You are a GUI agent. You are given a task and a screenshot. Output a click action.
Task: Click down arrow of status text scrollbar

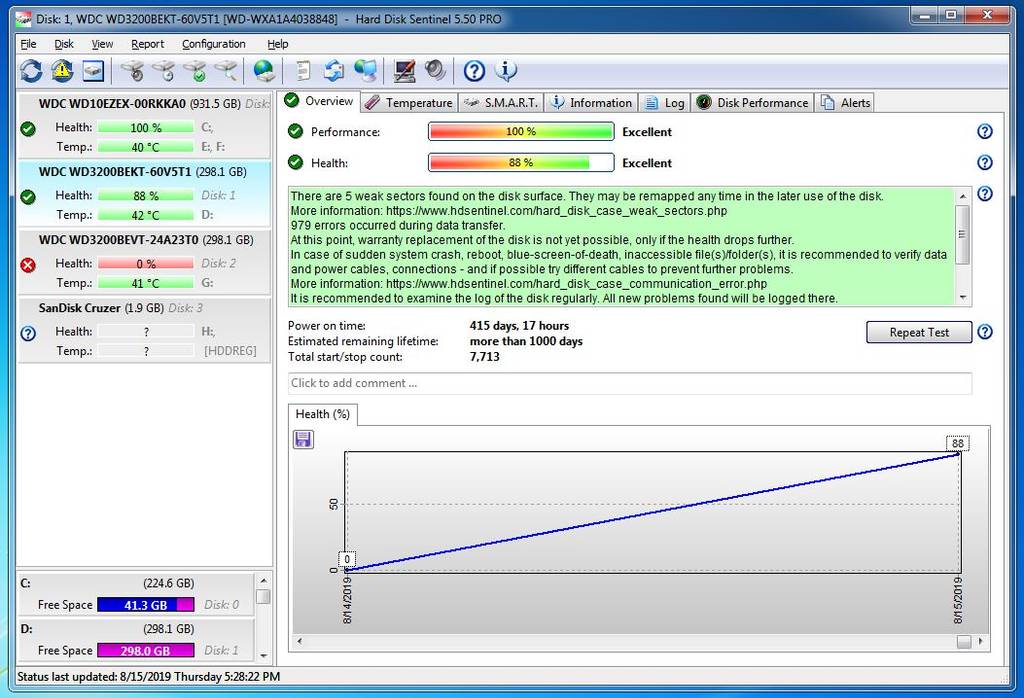(963, 298)
